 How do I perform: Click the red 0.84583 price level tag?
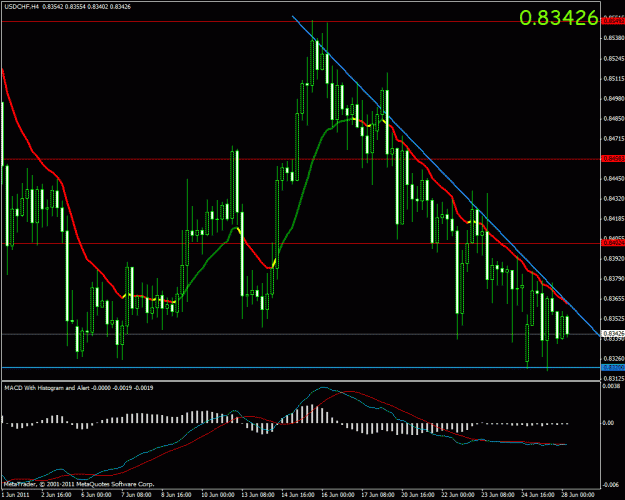pos(613,159)
